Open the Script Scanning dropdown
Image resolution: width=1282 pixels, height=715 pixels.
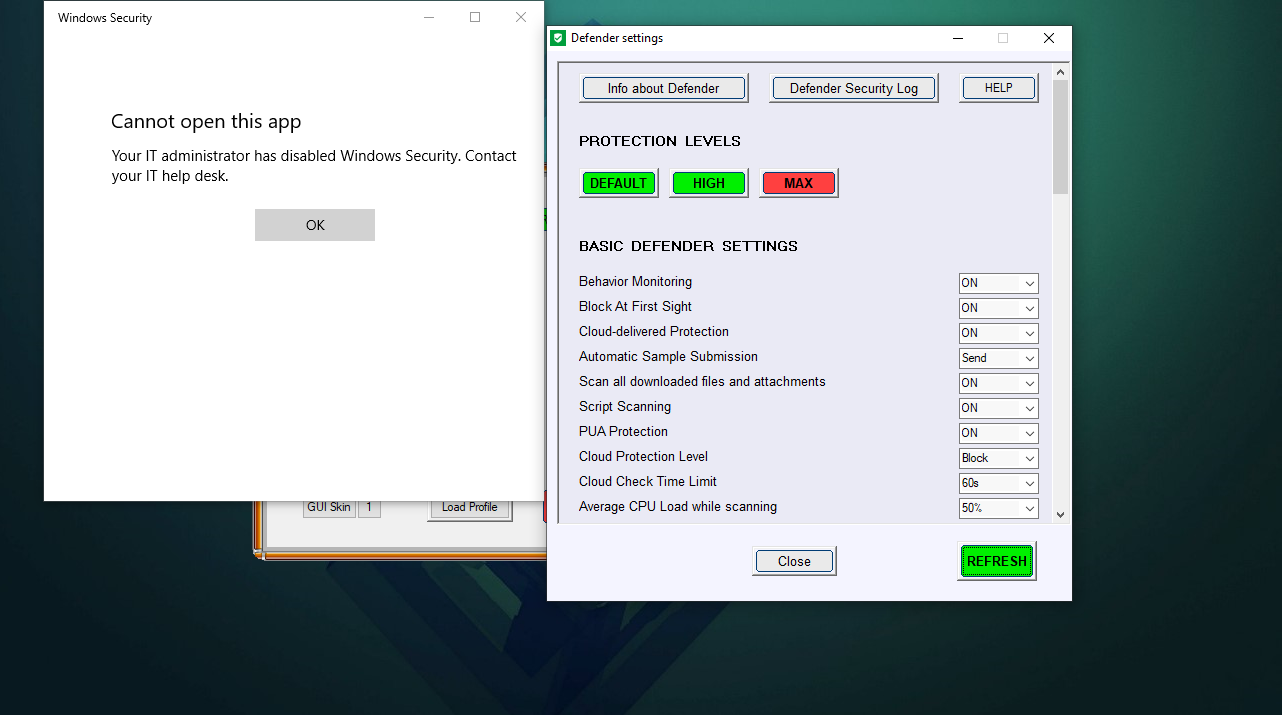point(999,408)
